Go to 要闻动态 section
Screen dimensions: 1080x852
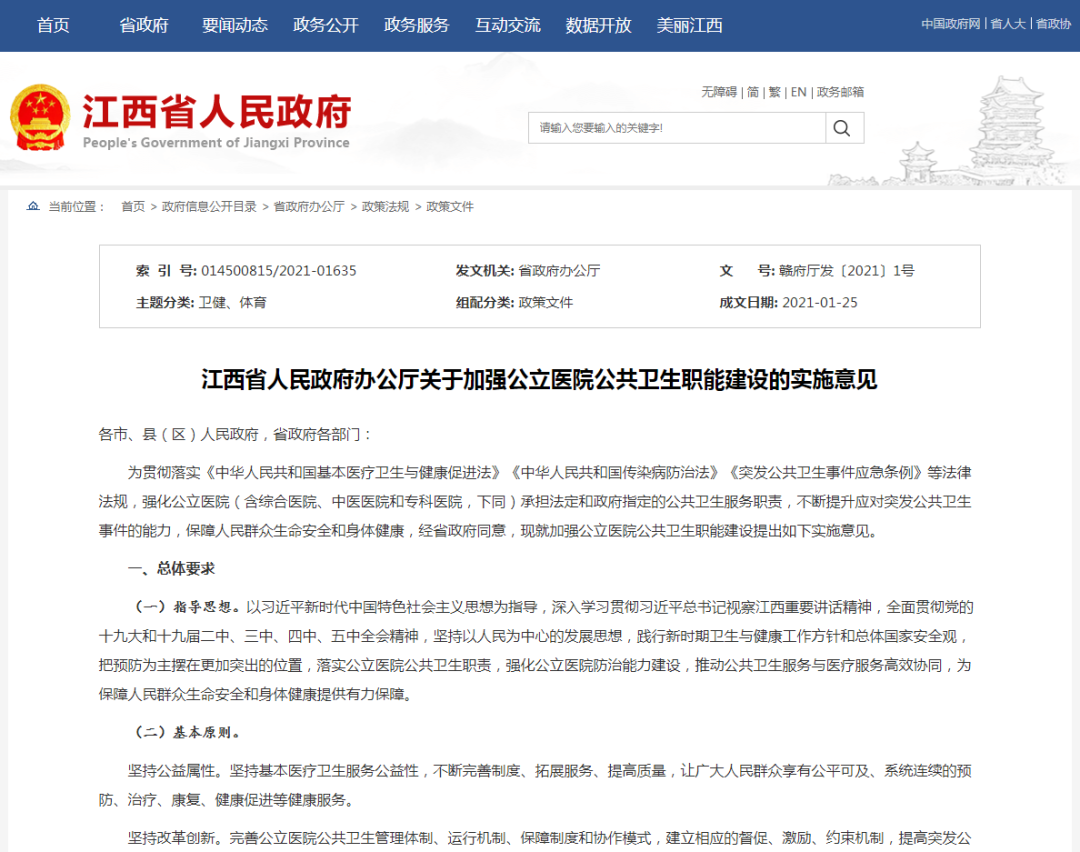(235, 25)
